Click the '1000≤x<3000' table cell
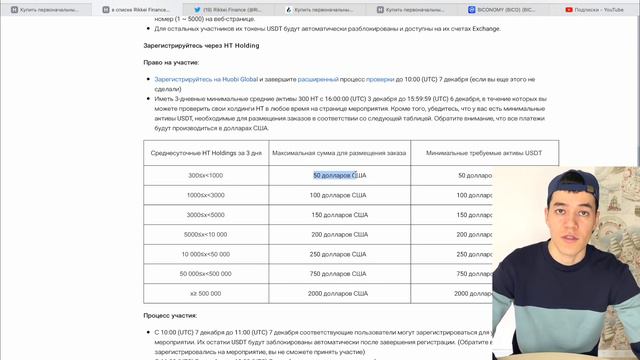The height and width of the screenshot is (360, 640). coord(206,195)
